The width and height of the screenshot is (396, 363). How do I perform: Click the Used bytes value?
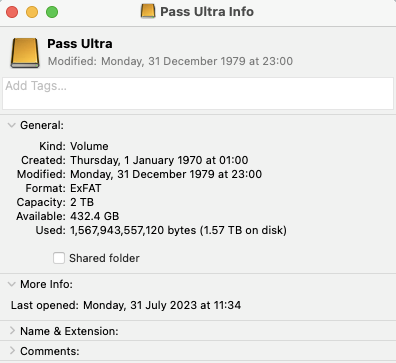[178, 230]
